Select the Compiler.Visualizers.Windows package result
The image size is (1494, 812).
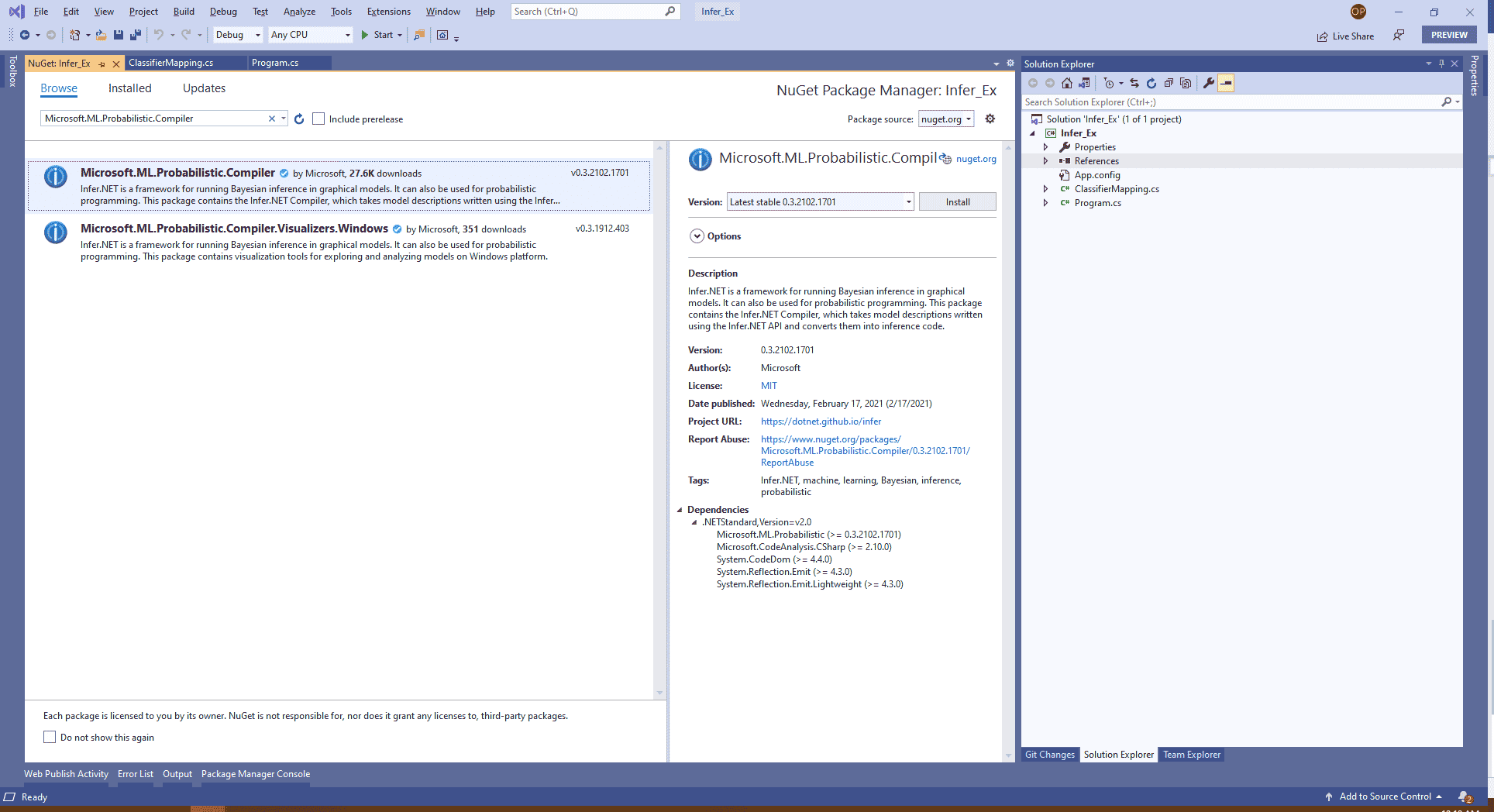coord(339,242)
